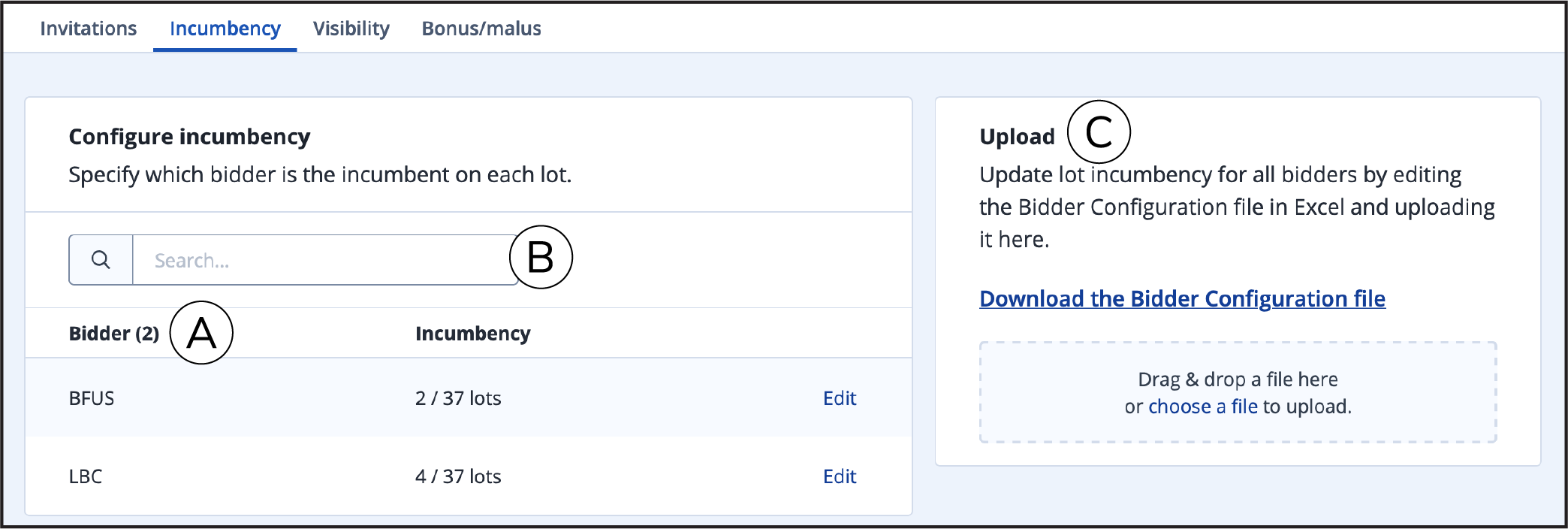
Task: Click the 4 / 37 lots value
Action: (458, 476)
